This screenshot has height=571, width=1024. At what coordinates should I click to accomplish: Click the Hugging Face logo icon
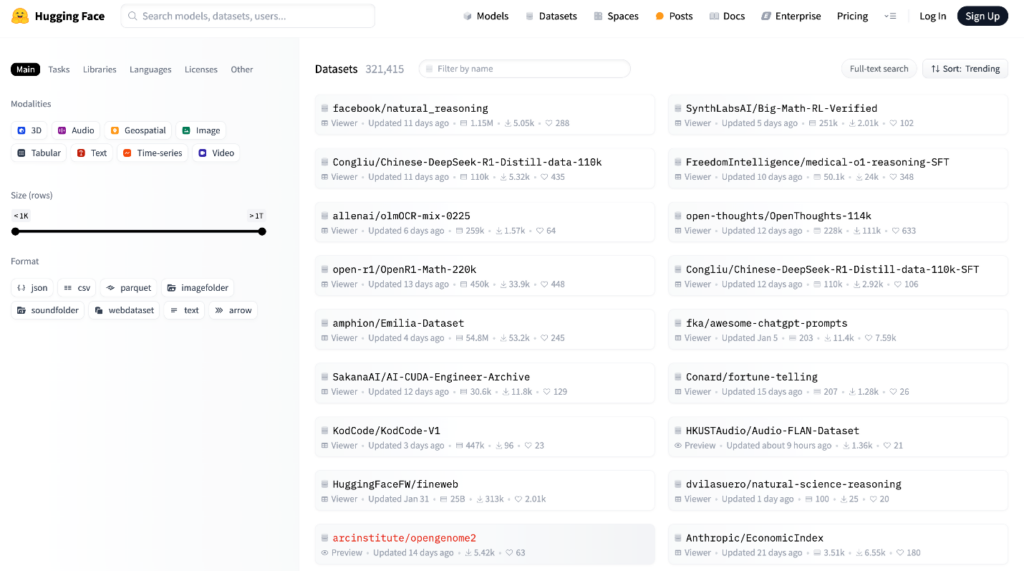[x=20, y=16]
